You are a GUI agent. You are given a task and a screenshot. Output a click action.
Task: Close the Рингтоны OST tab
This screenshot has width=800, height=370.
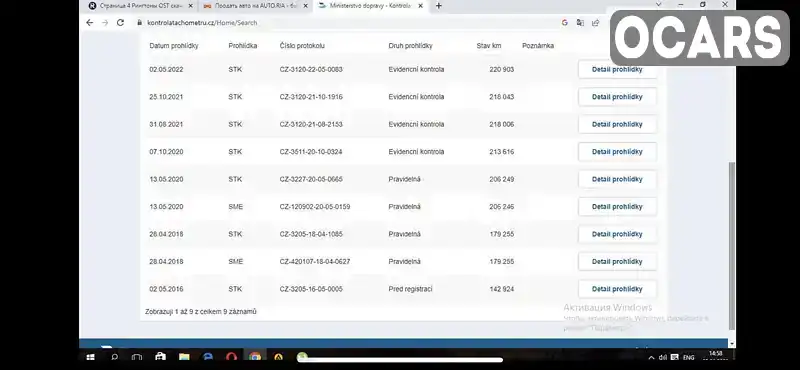[x=190, y=6]
